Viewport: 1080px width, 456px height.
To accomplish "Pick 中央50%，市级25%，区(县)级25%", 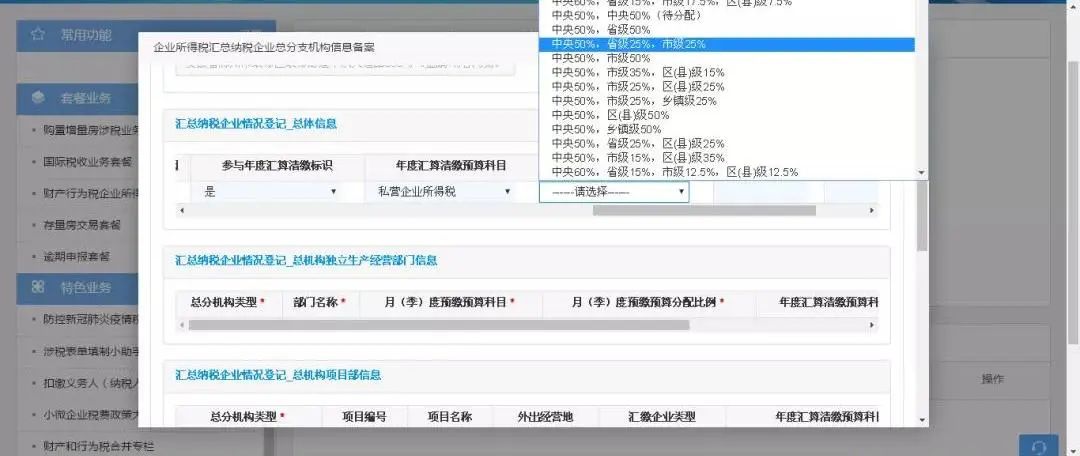I will coord(727,87).
